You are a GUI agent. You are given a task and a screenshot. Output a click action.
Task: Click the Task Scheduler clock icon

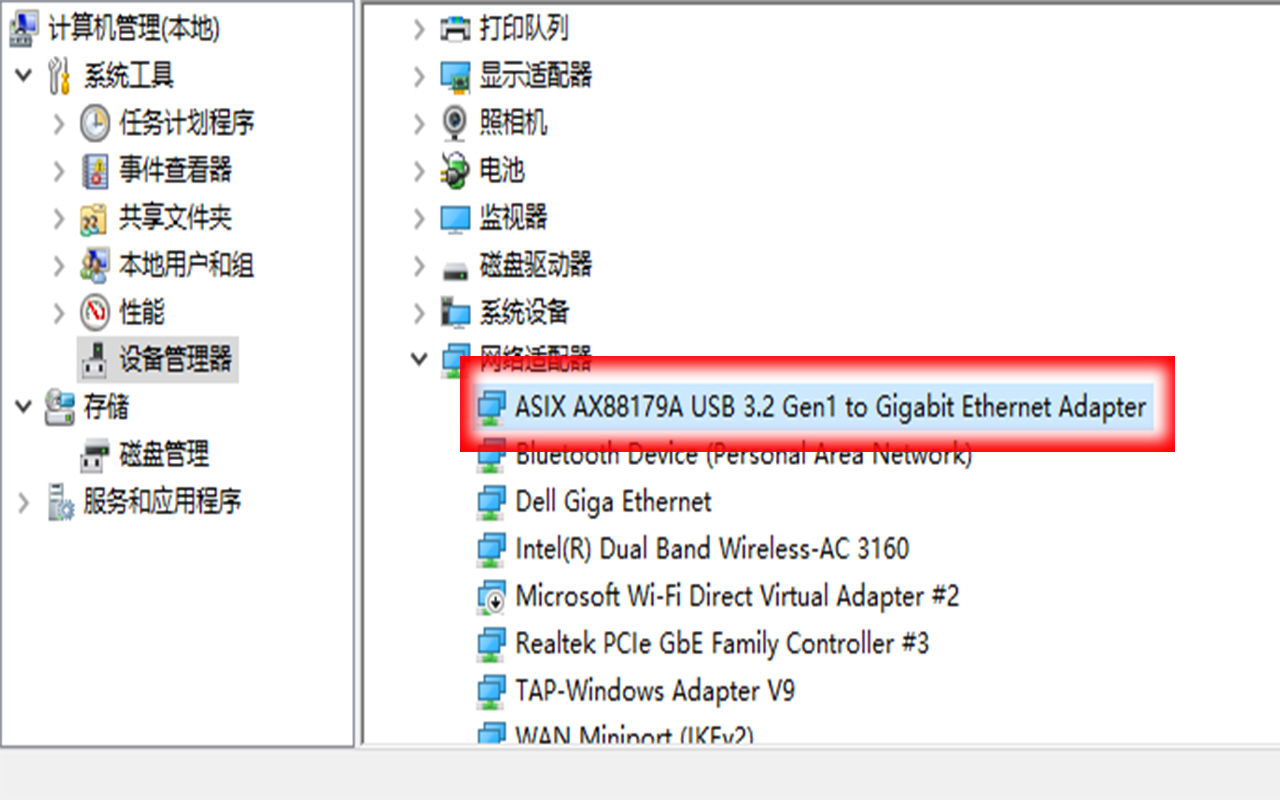(95, 123)
